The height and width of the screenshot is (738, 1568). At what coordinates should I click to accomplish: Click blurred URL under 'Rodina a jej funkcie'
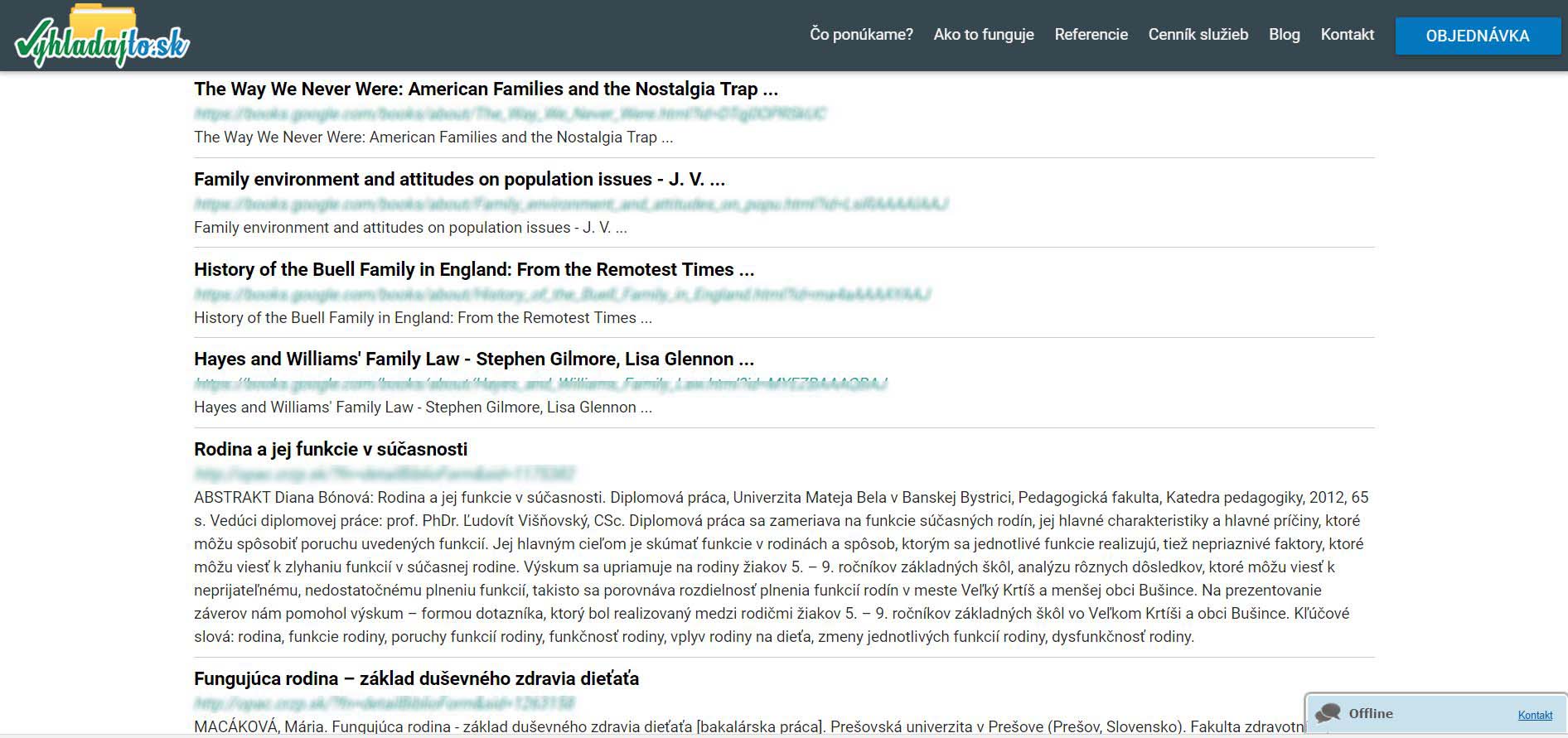click(384, 474)
